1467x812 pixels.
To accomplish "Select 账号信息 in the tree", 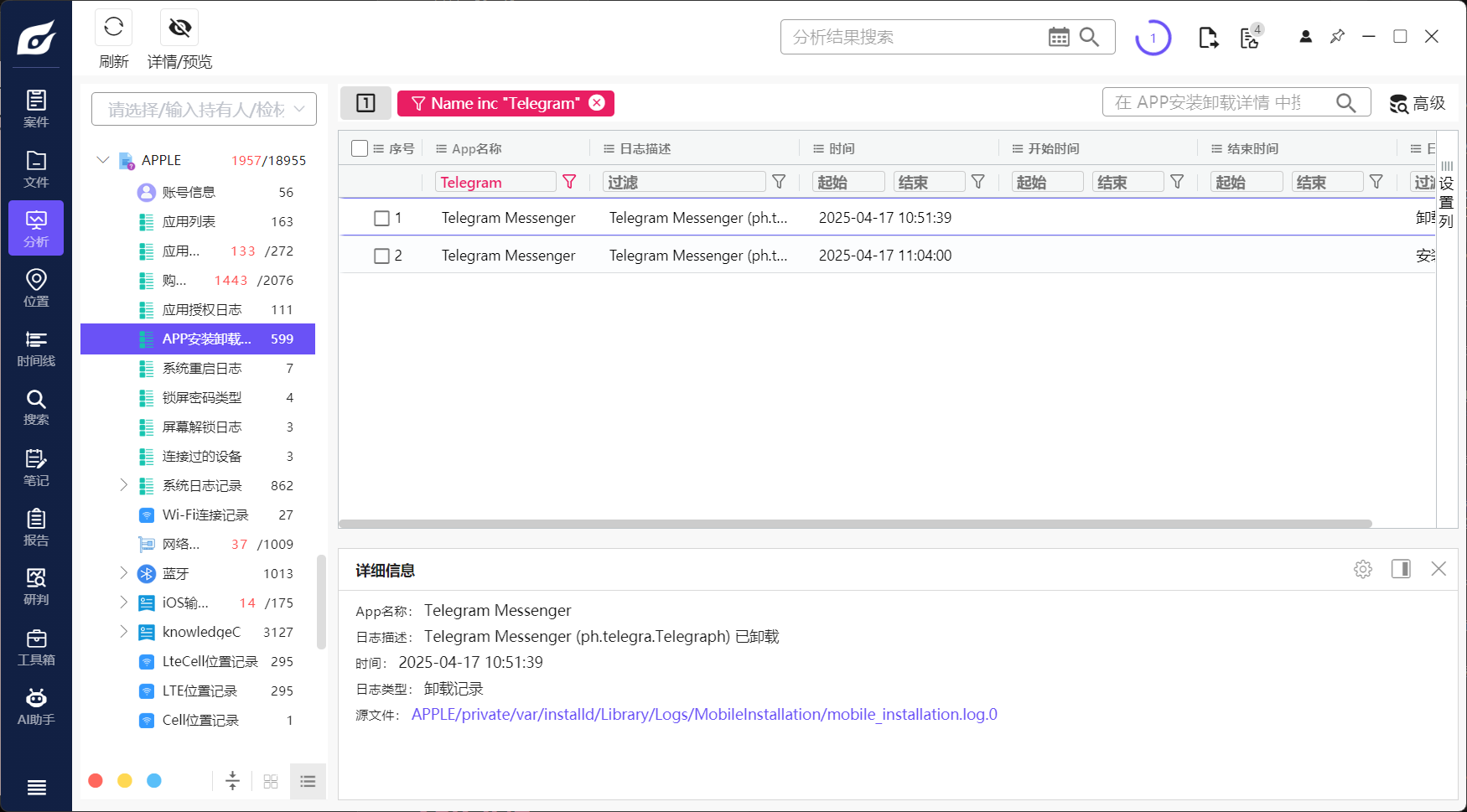I will coord(198,193).
